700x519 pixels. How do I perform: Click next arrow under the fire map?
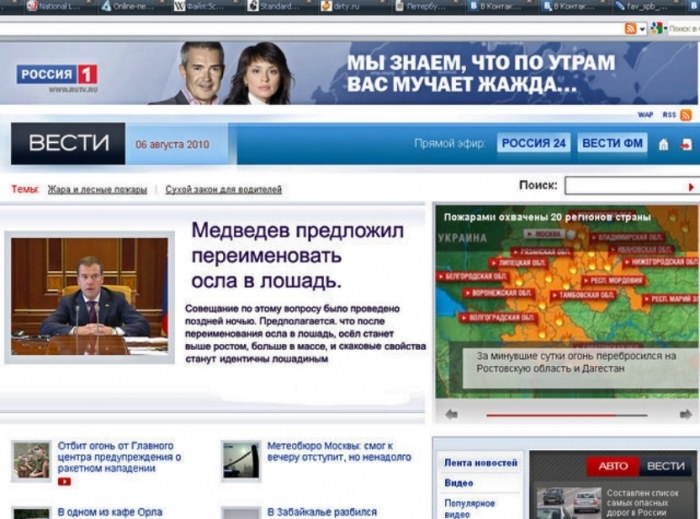tap(685, 414)
